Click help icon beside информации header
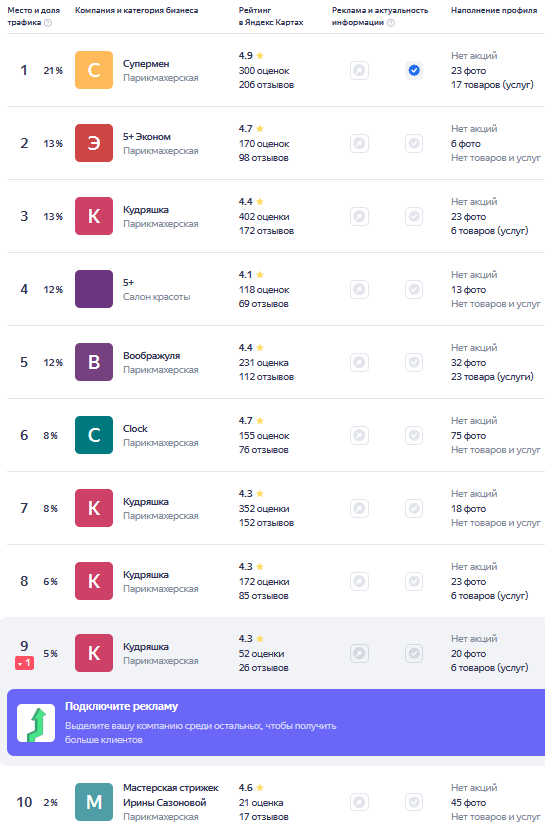 [x=391, y=23]
